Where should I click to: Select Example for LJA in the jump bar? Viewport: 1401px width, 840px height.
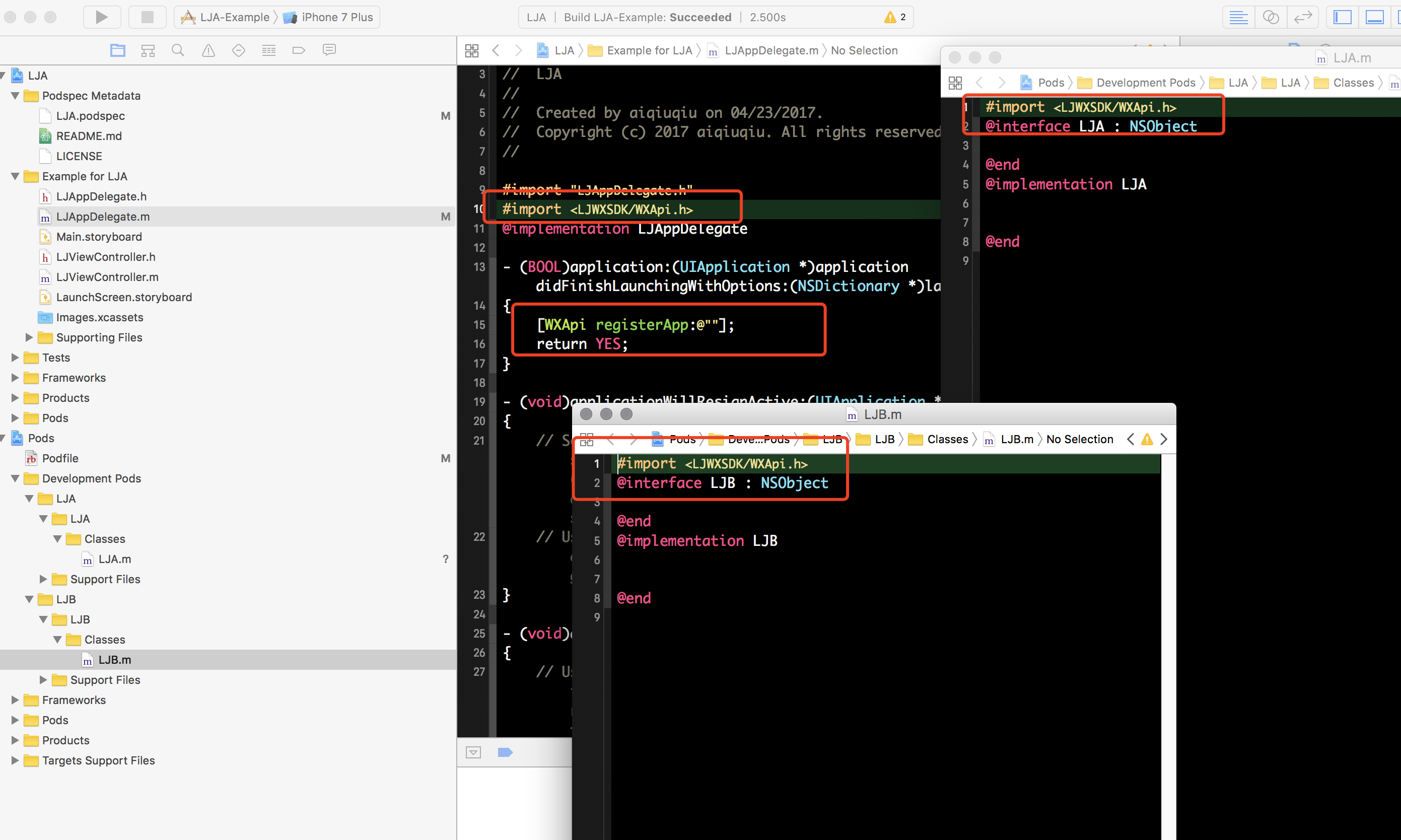click(x=649, y=50)
